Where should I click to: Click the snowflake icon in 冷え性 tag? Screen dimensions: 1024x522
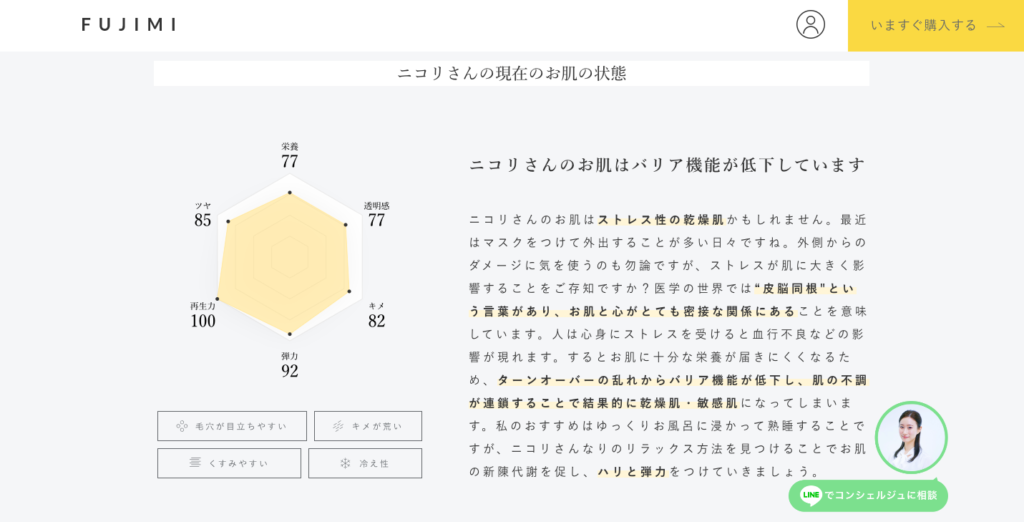345,463
